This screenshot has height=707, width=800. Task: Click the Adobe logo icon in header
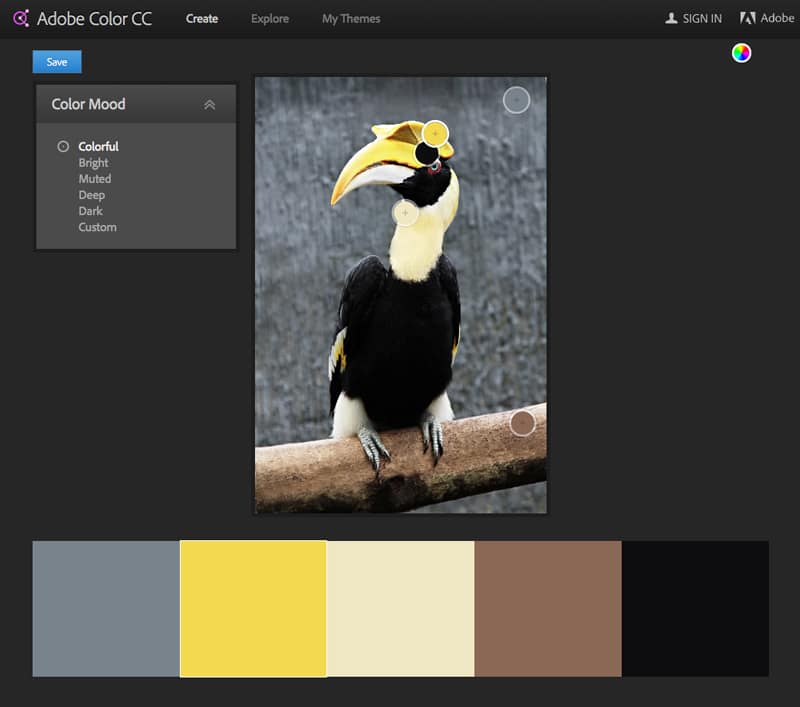coord(747,18)
